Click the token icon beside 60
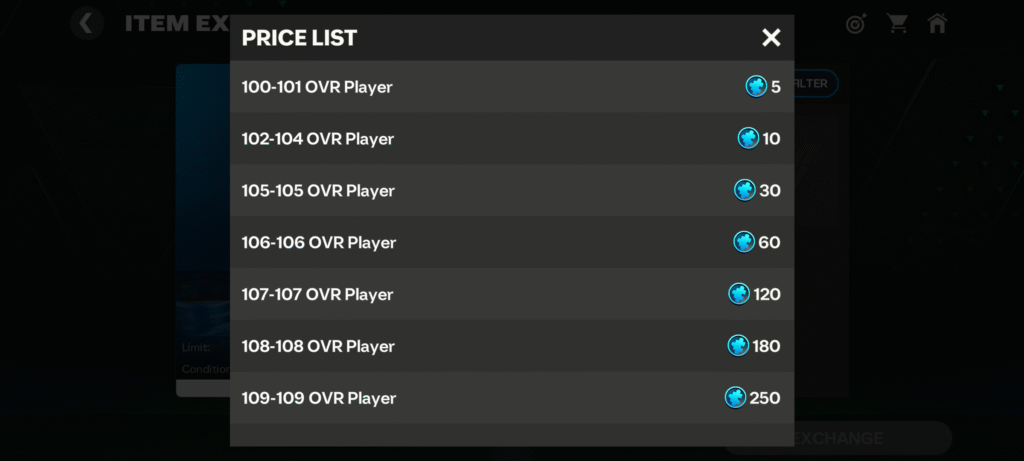This screenshot has width=1024, height=461. point(744,242)
